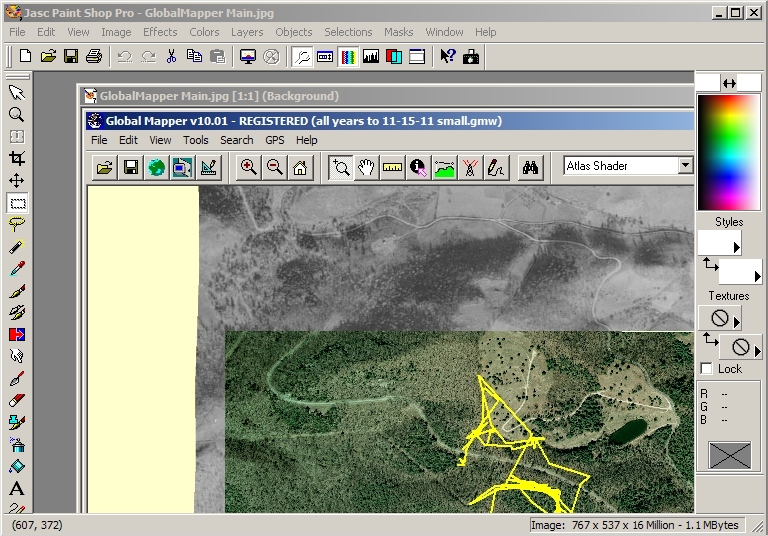Click the Context Help arrow-question icon
The width and height of the screenshot is (768, 536).
coord(448,56)
